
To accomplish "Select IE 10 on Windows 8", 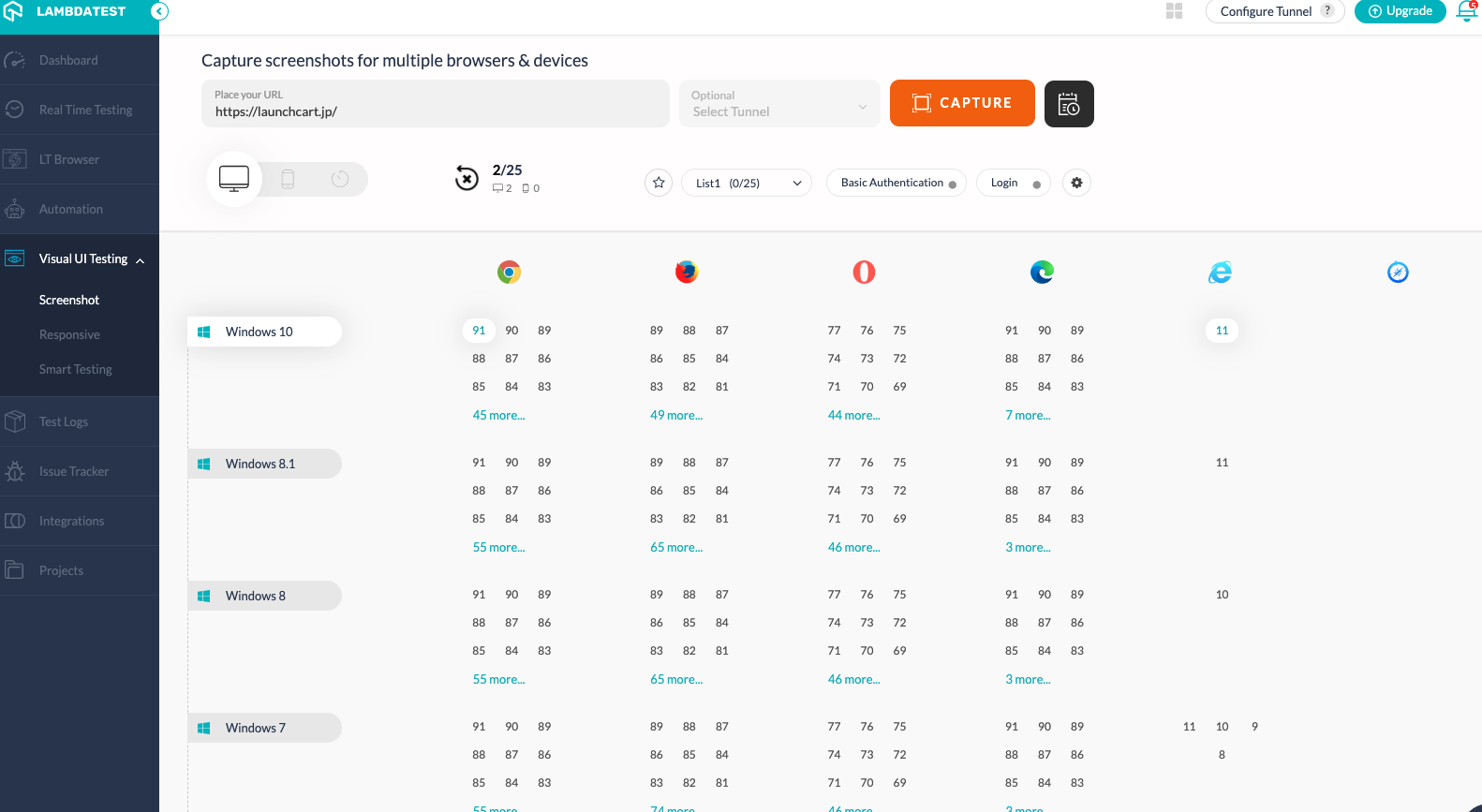I will [1222, 595].
